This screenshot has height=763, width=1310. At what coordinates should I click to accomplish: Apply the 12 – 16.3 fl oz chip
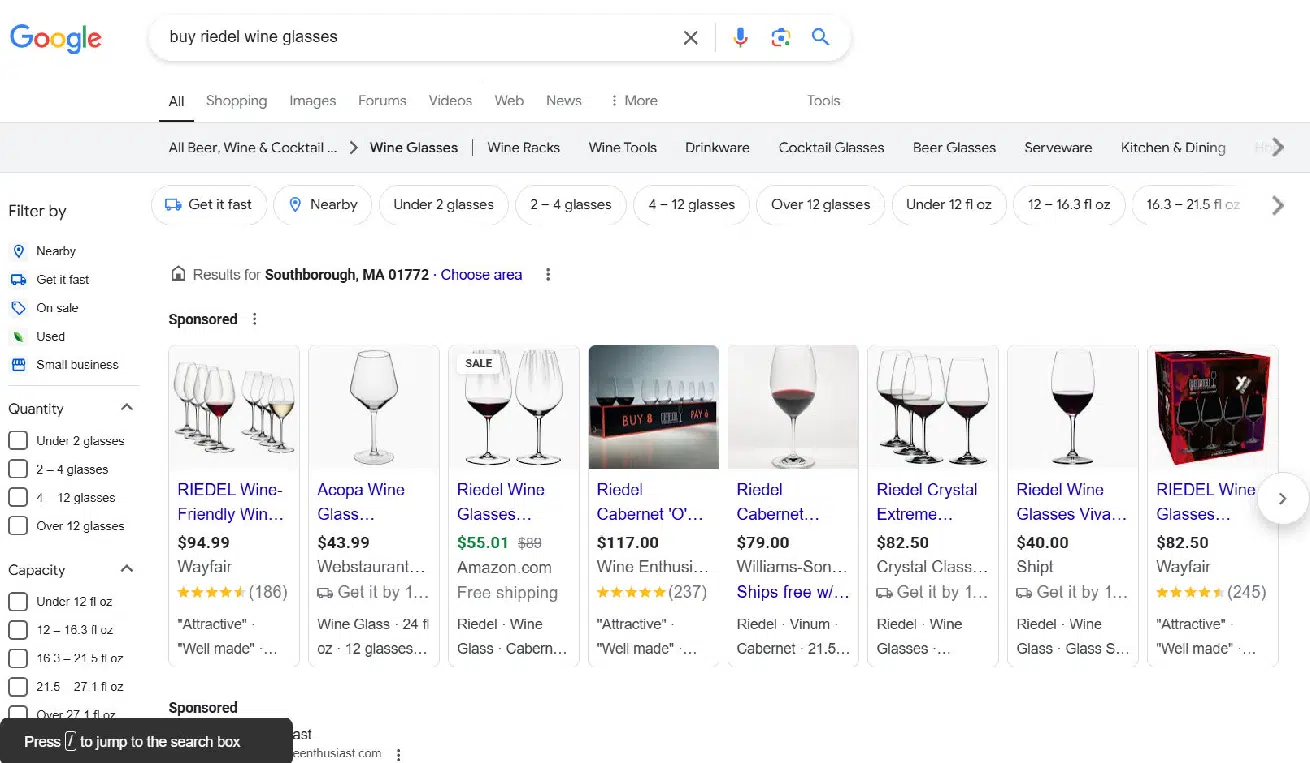point(1068,204)
